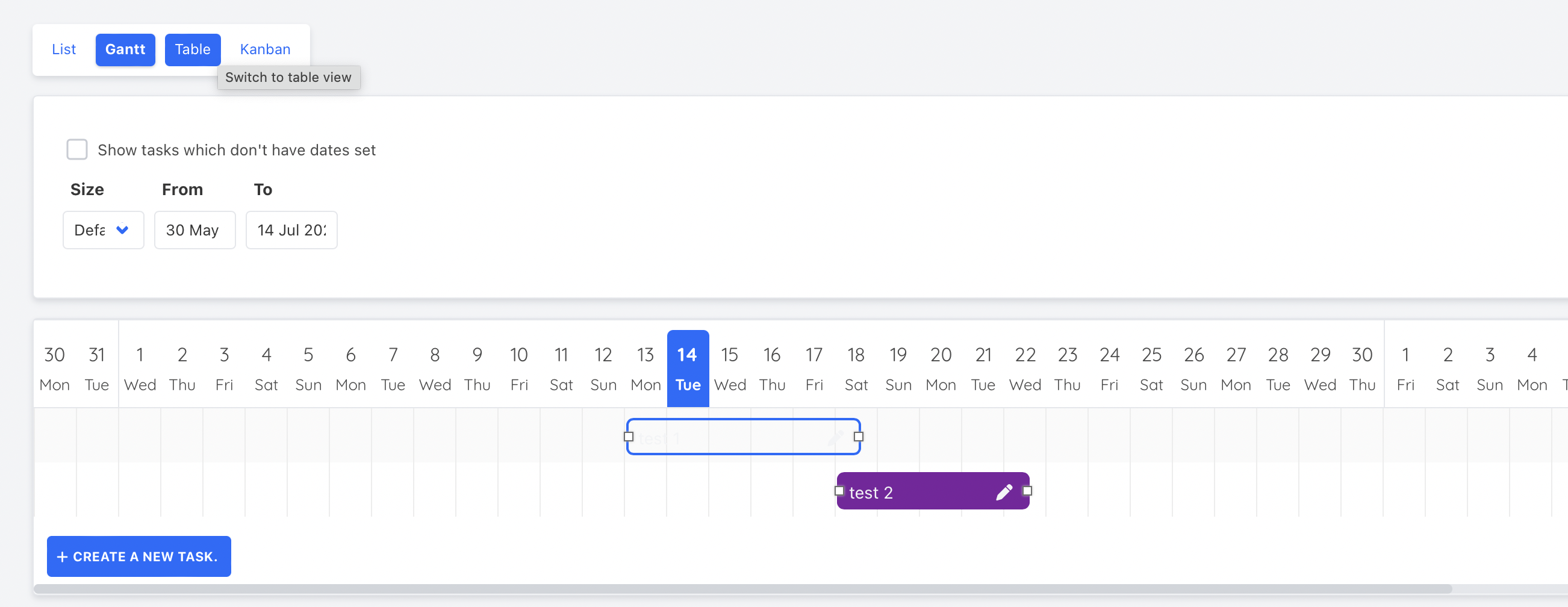This screenshot has width=1568, height=607.
Task: Click right resize handle of test 2 bar
Action: coord(1027,491)
